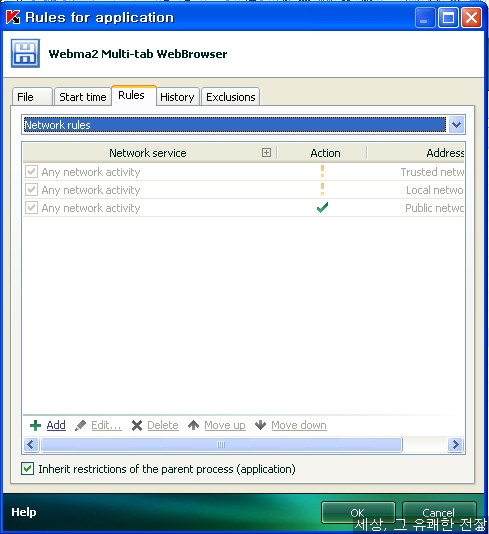The height and width of the screenshot is (534, 489).
Task: Click the Move down arrow icon
Action: pyautogui.click(x=261, y=425)
